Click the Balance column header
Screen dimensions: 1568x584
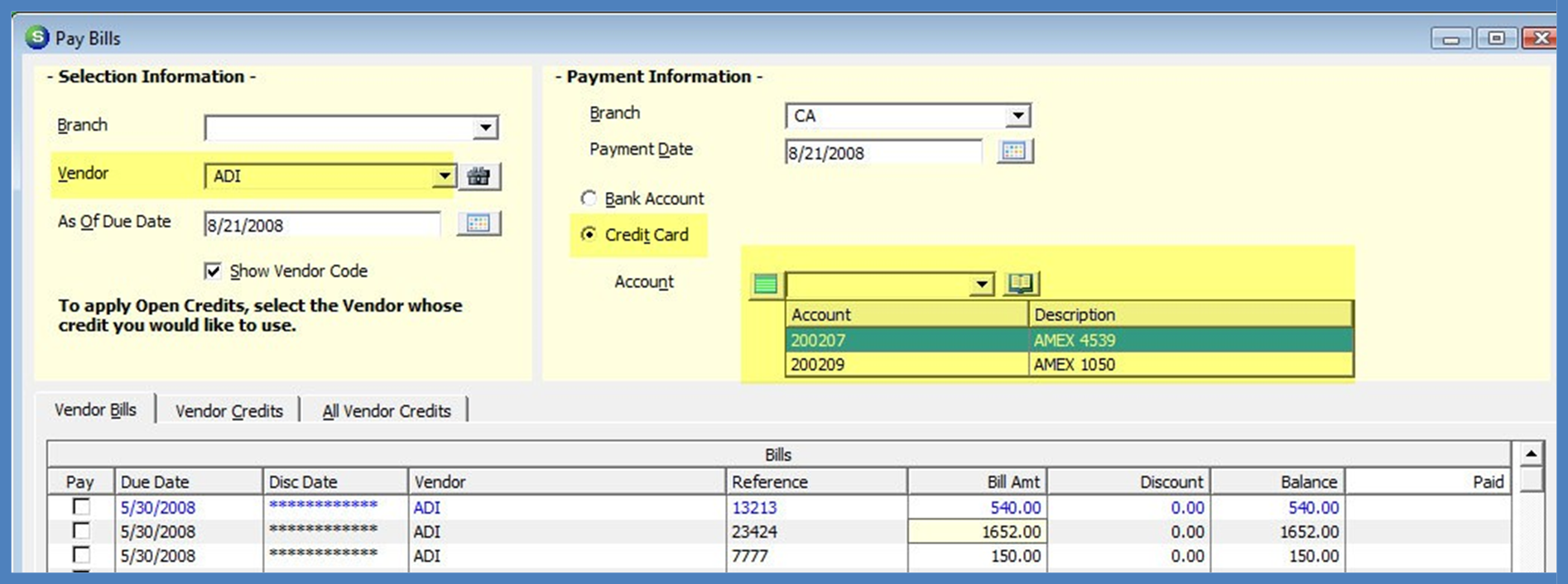tap(1278, 481)
